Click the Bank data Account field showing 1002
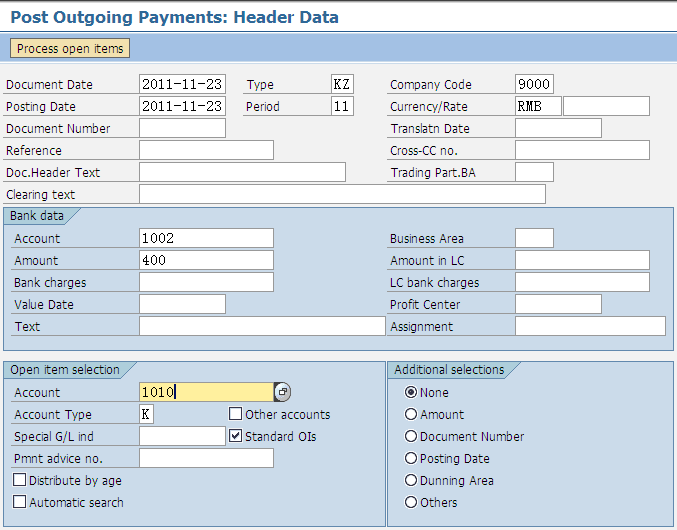Viewport: 677px width, 530px height. coord(206,238)
